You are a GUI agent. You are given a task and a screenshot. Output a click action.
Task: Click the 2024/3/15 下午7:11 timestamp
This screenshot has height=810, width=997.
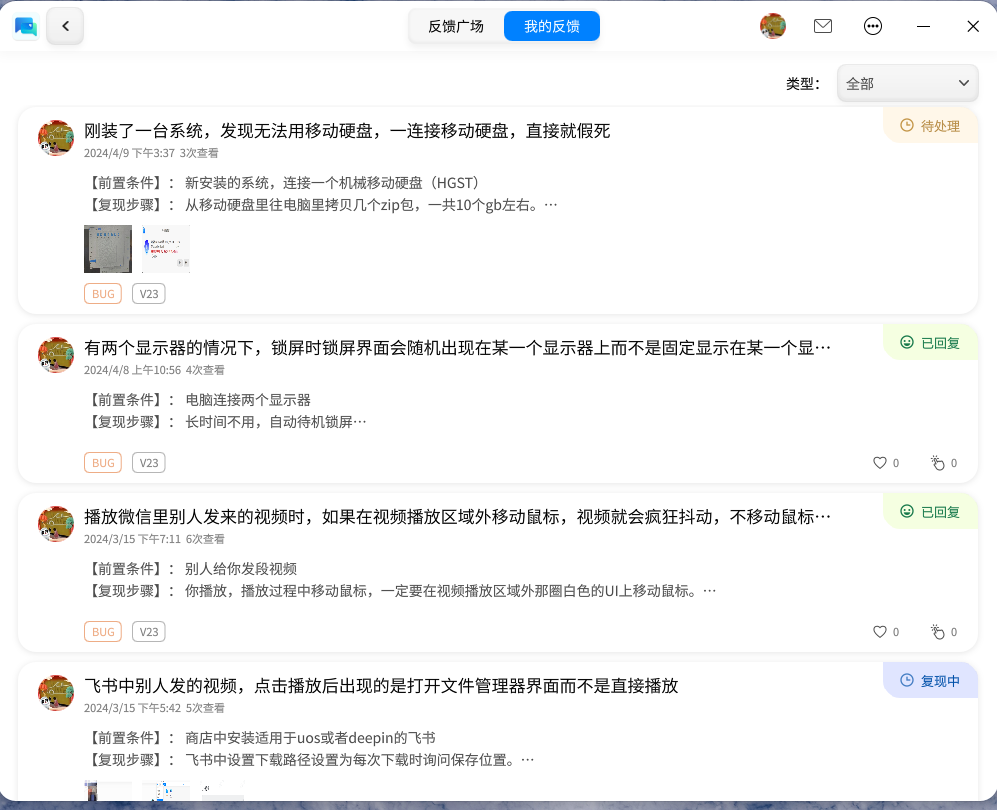[x=132, y=539]
